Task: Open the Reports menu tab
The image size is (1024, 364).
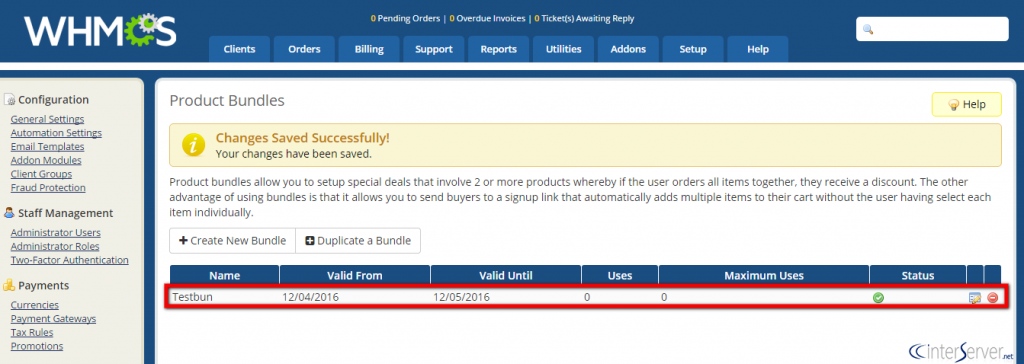Action: (498, 49)
